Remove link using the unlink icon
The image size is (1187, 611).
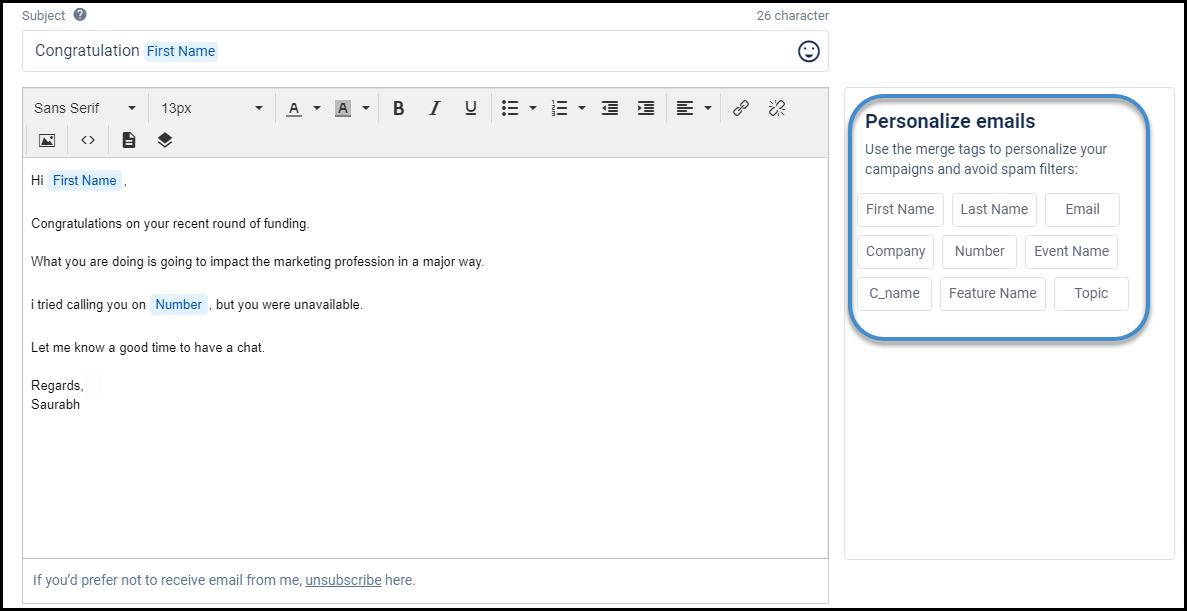777,107
